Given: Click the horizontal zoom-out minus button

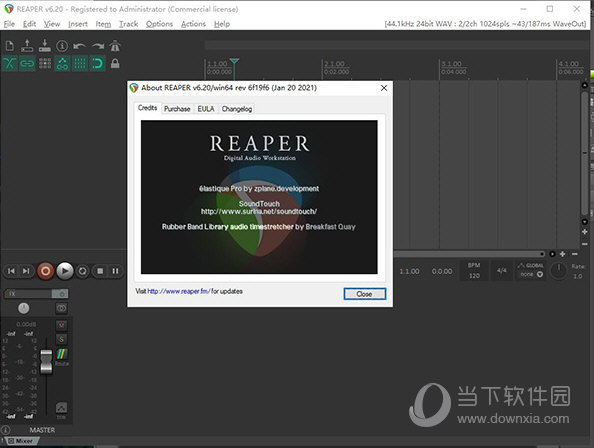Looking at the screenshot, I should (x=575, y=254).
